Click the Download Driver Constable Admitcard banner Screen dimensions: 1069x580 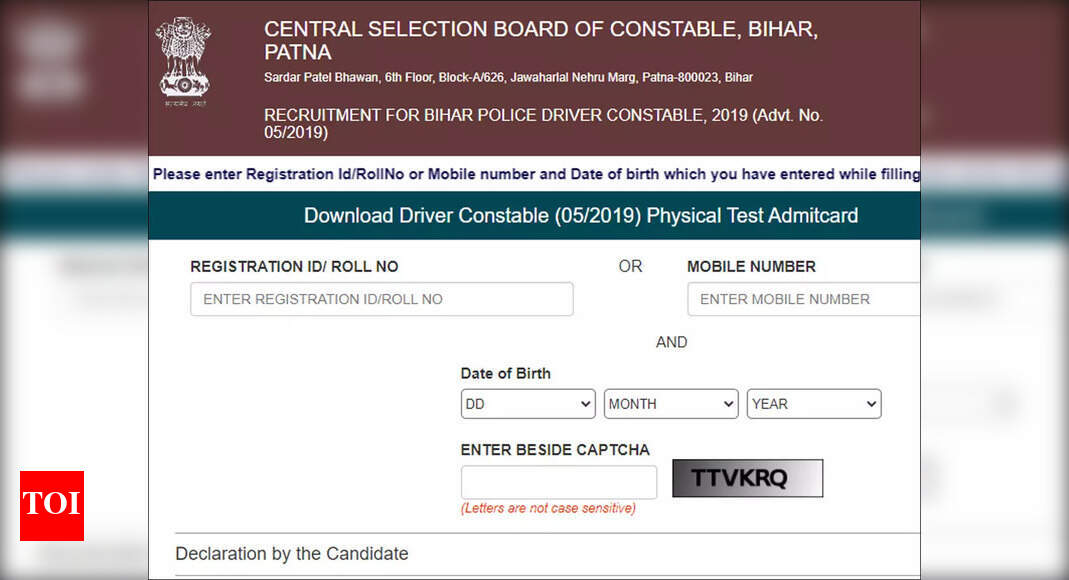pos(534,215)
